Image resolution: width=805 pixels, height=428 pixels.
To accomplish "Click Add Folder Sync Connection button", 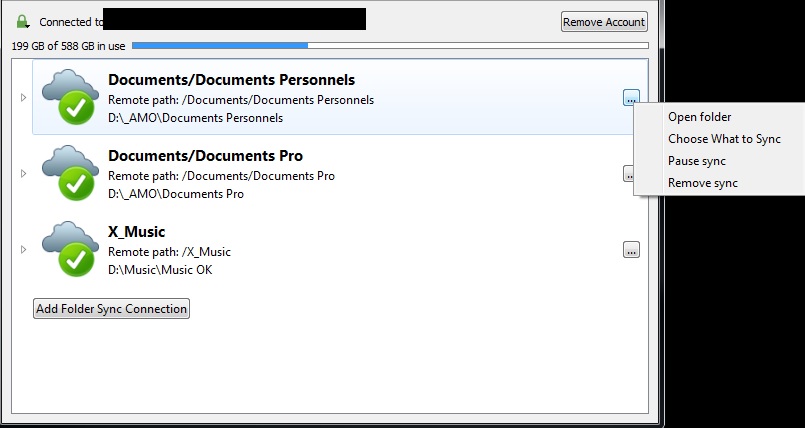I will [111, 309].
